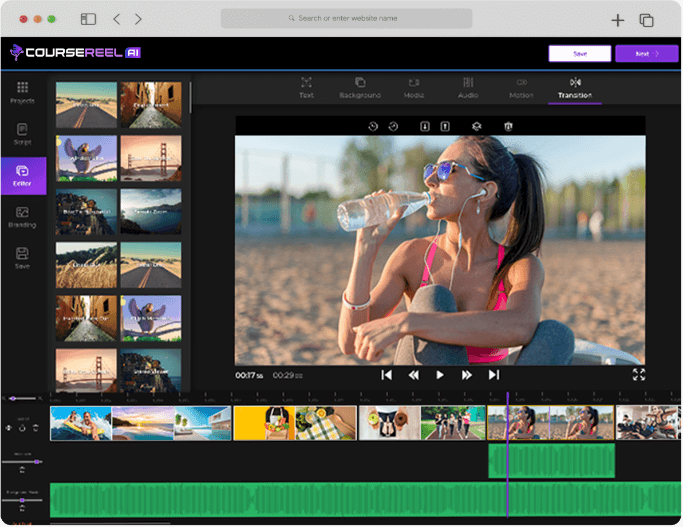The width and height of the screenshot is (683, 527).
Task: Select the bird cartoon transition thumbnail
Action: [x=86, y=157]
